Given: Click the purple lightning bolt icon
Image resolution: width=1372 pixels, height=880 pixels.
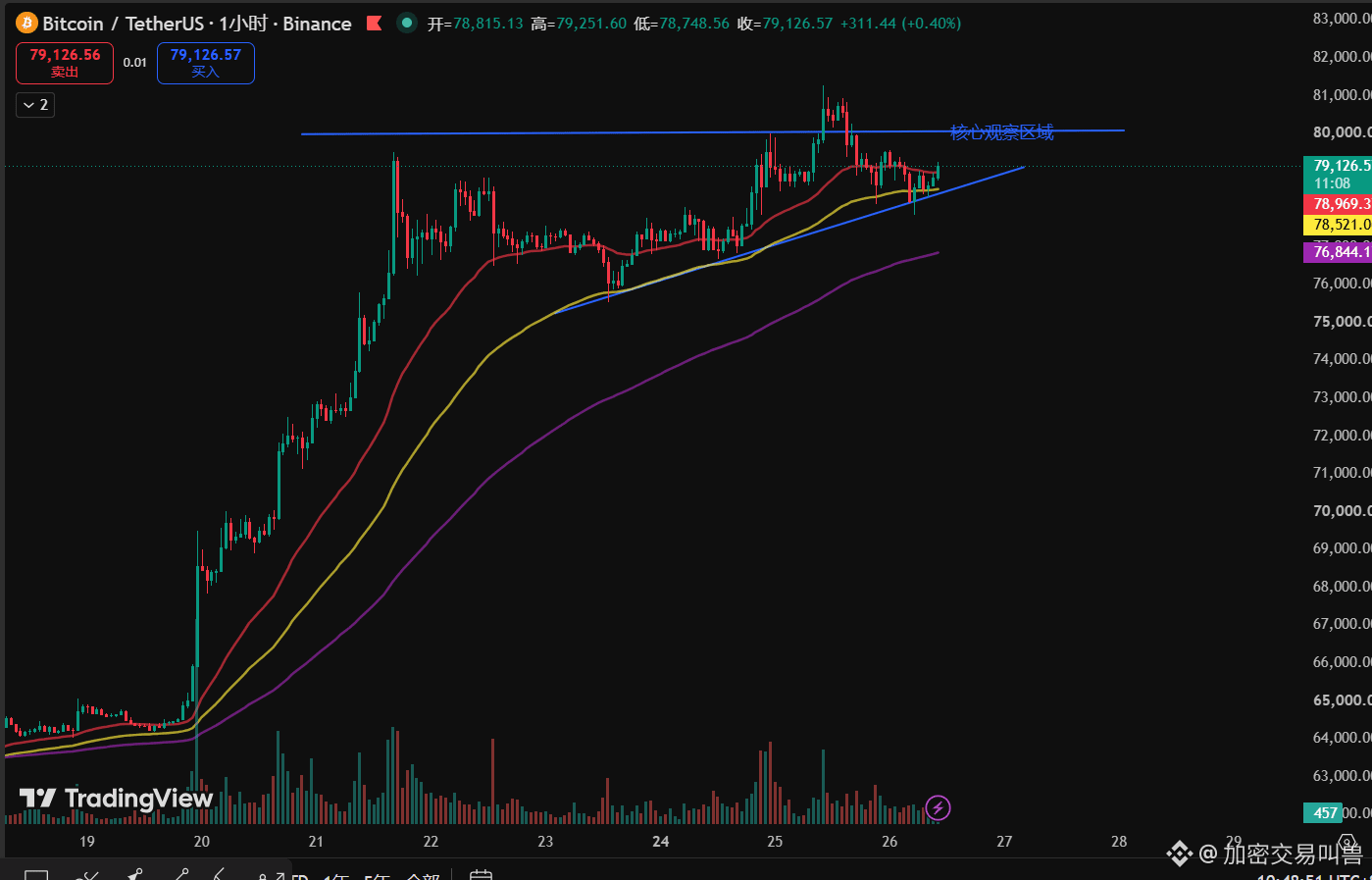Looking at the screenshot, I should tap(938, 808).
